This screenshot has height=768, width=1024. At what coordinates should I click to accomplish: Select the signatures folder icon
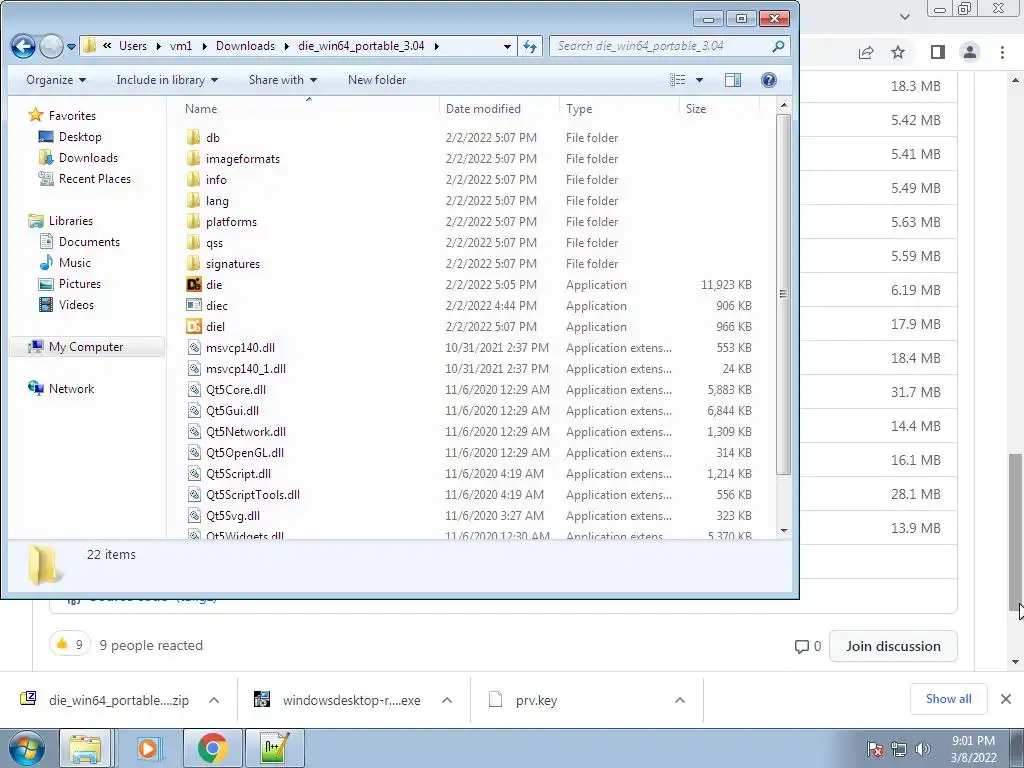(x=194, y=264)
